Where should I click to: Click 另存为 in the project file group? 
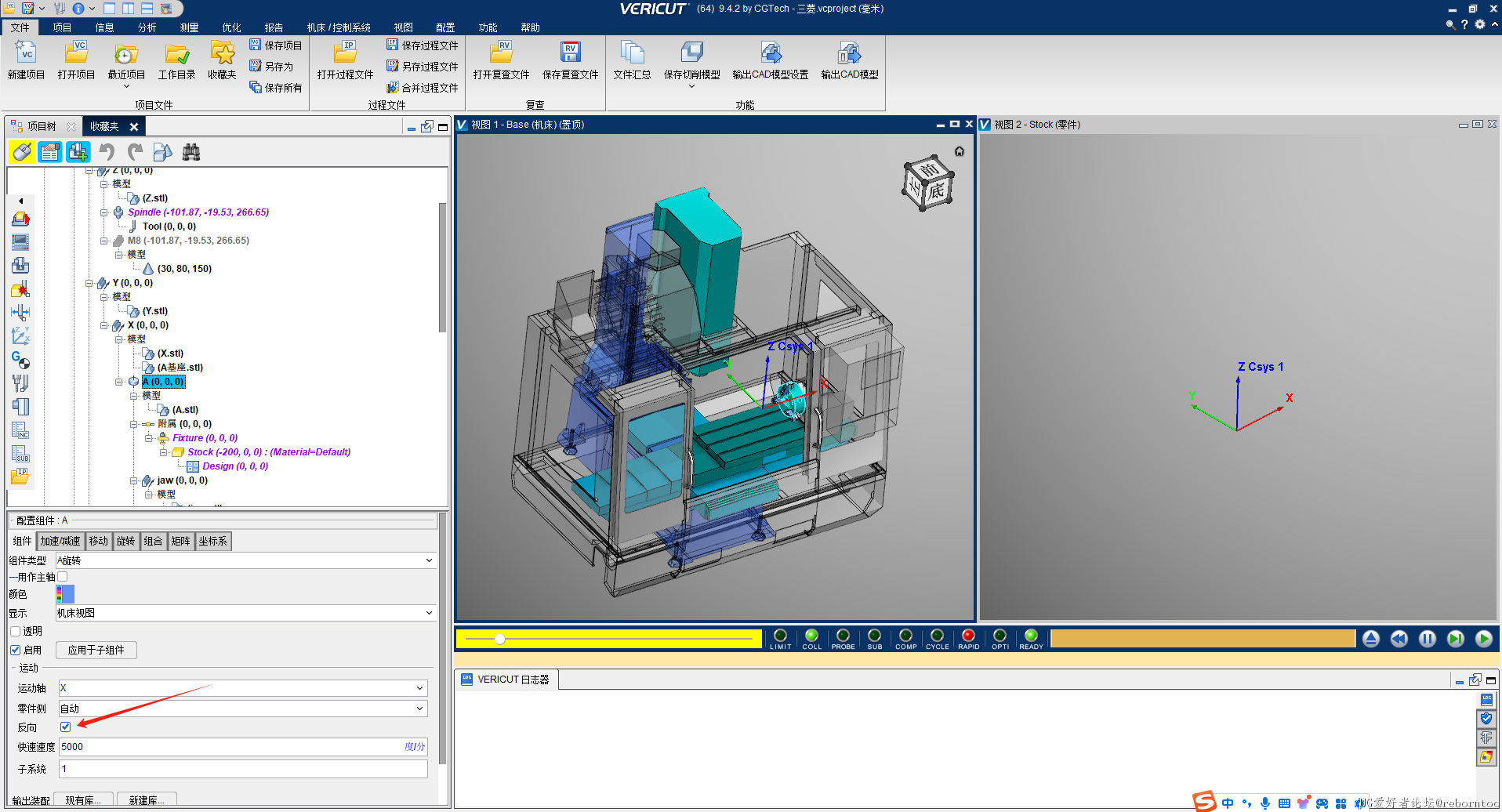coord(271,67)
